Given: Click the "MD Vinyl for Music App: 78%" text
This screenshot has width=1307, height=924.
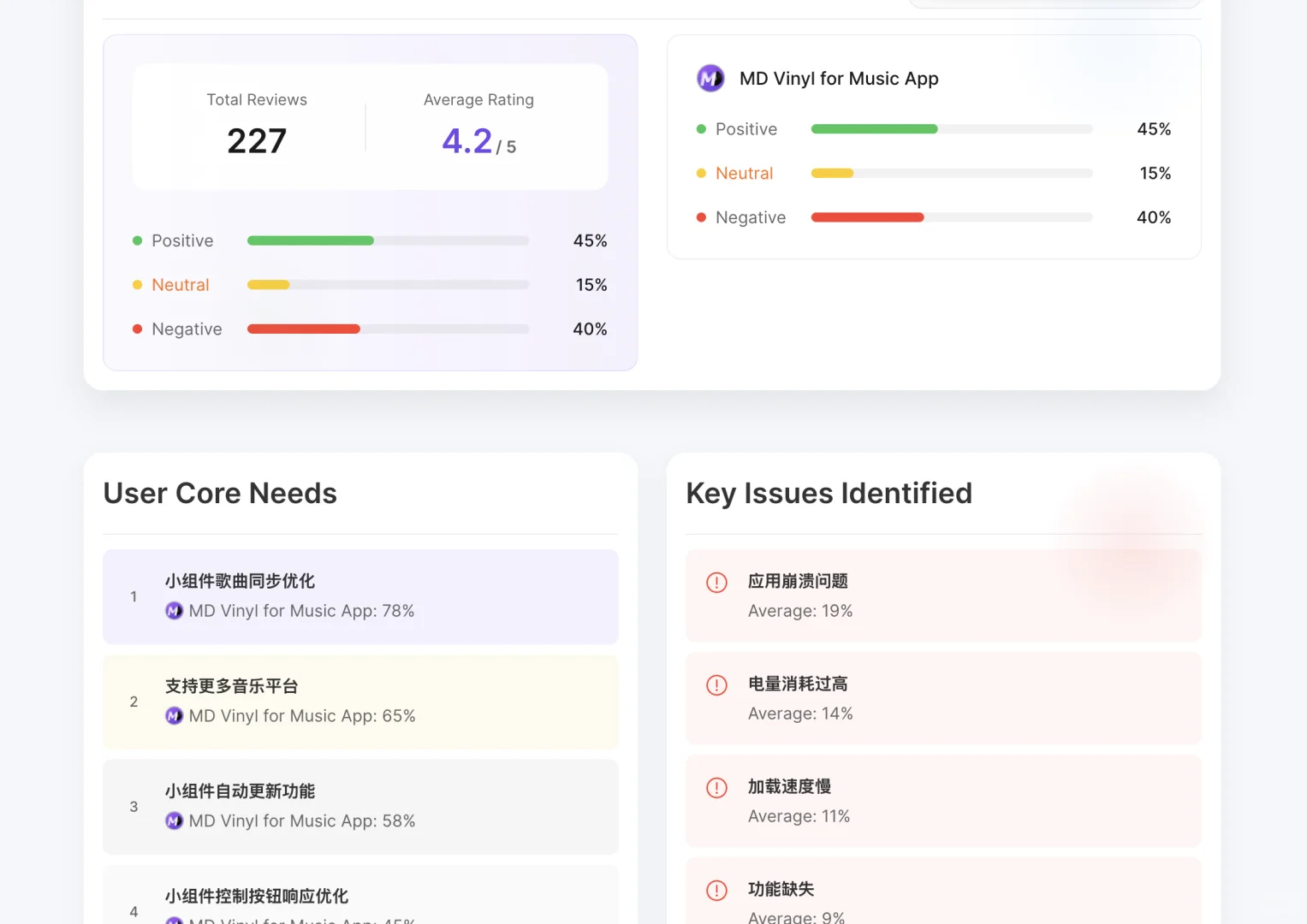Looking at the screenshot, I should pos(302,611).
